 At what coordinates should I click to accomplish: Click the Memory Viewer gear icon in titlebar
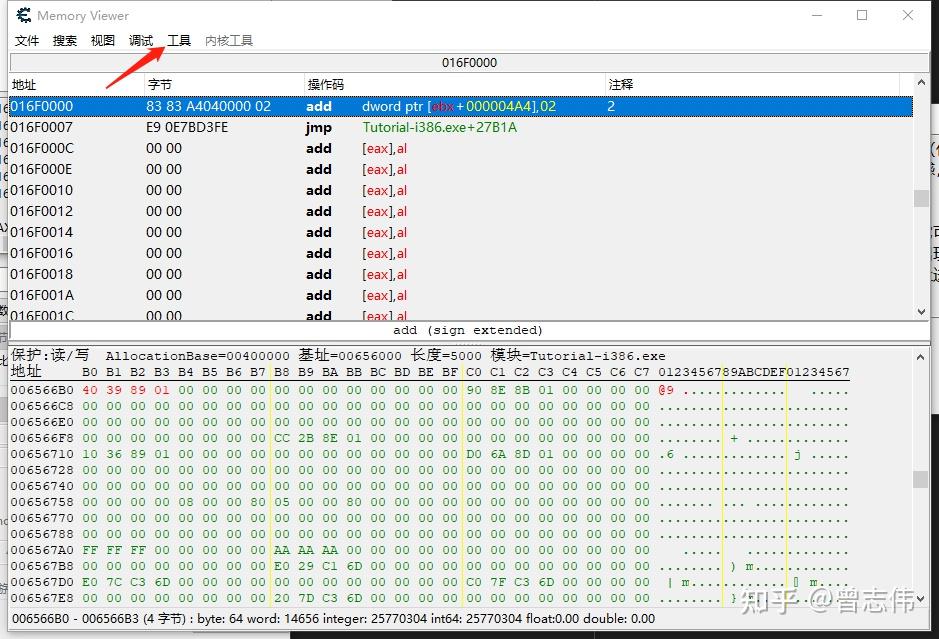[22, 15]
